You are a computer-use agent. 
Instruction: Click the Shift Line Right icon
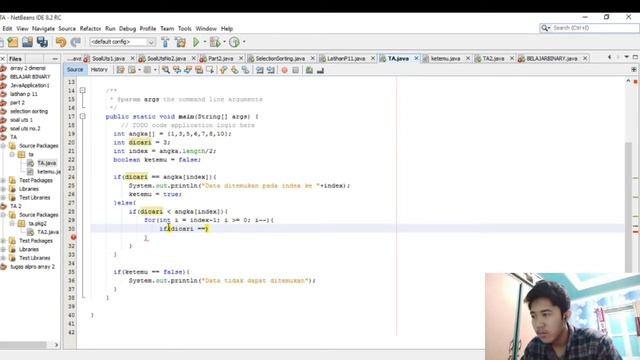click(x=271, y=70)
